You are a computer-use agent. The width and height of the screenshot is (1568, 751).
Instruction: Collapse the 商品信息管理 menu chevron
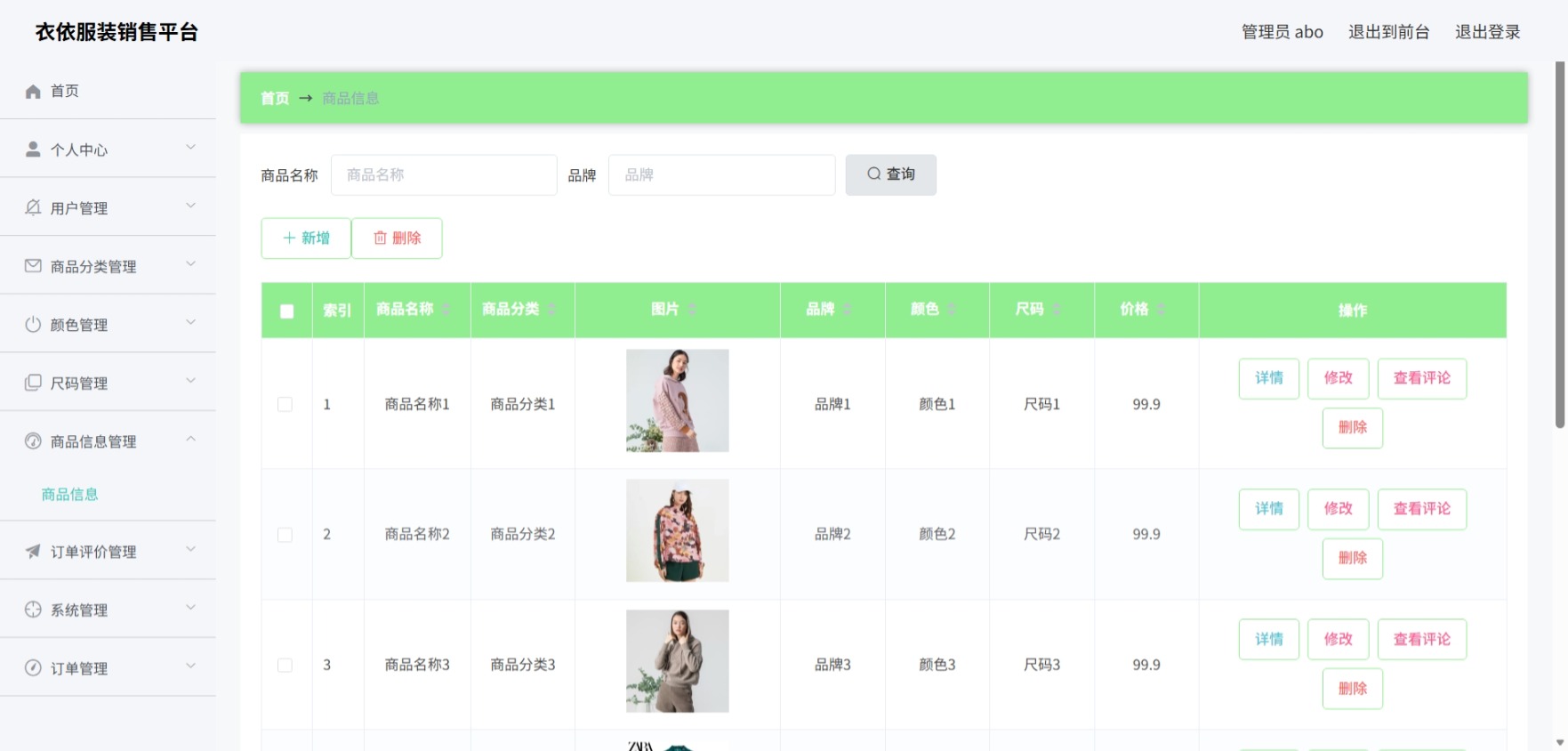(x=190, y=439)
